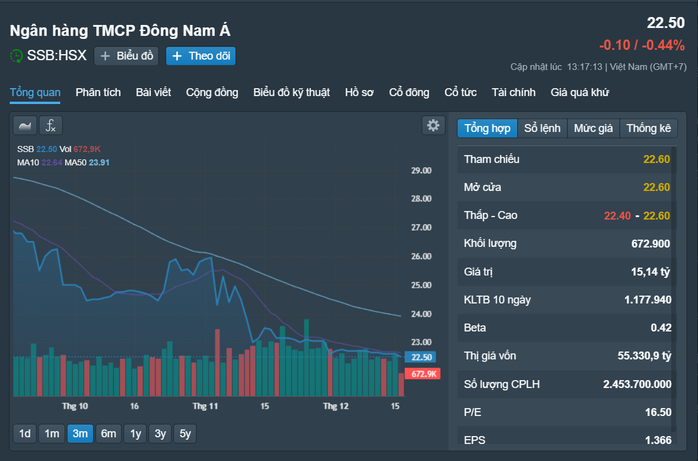The image size is (698, 461).
Task: Open the Hồ sơ tab
Action: pyautogui.click(x=359, y=92)
